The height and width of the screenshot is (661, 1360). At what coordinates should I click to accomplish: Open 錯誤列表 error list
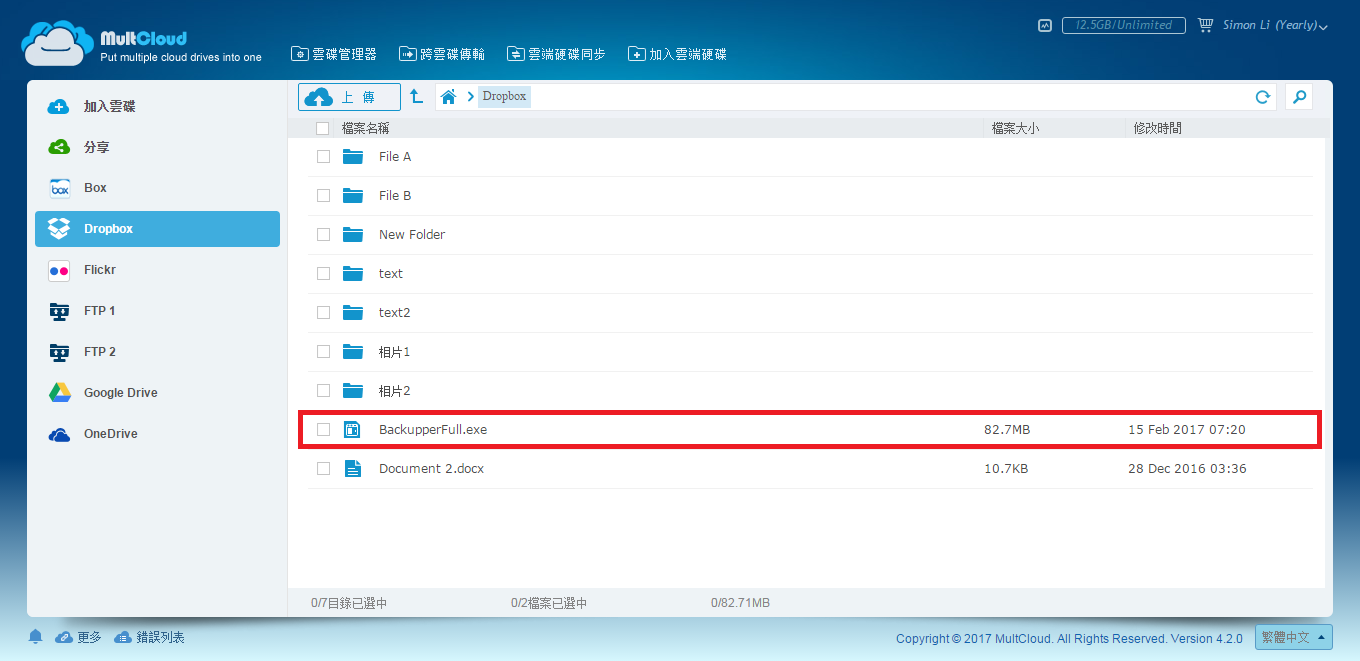point(150,637)
